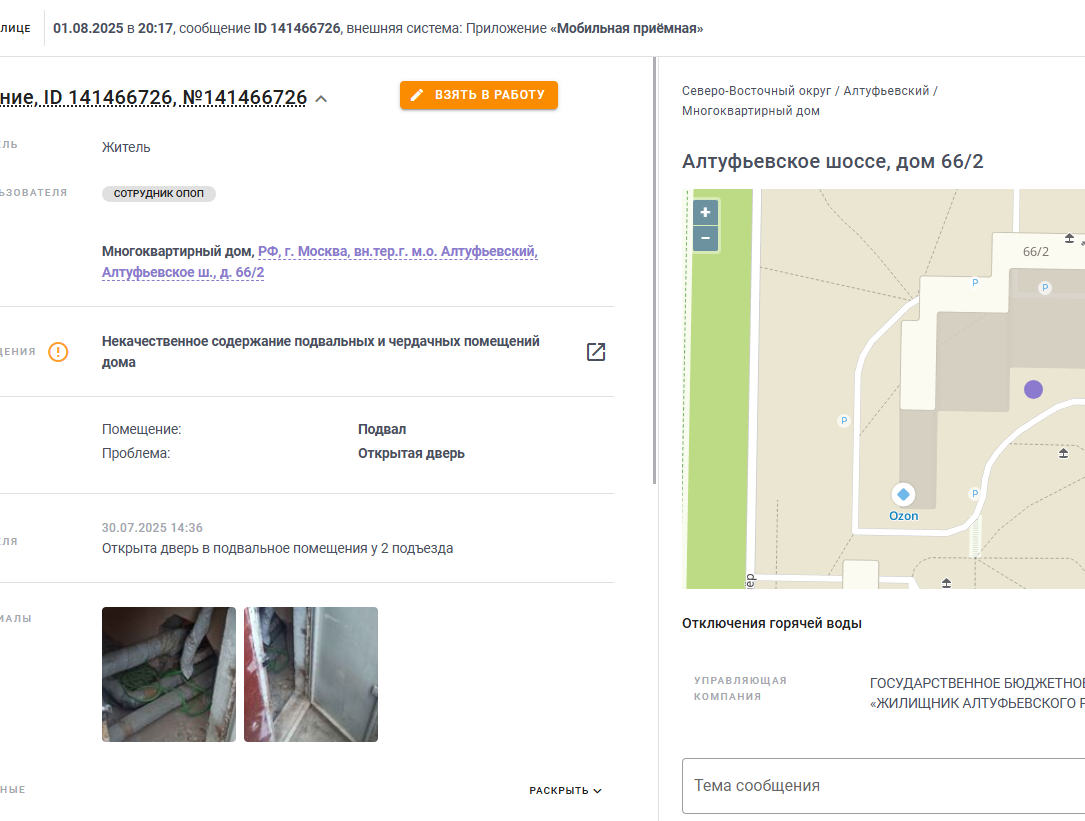Open problem category in new window icon
This screenshot has height=821, width=1085.
coord(596,352)
